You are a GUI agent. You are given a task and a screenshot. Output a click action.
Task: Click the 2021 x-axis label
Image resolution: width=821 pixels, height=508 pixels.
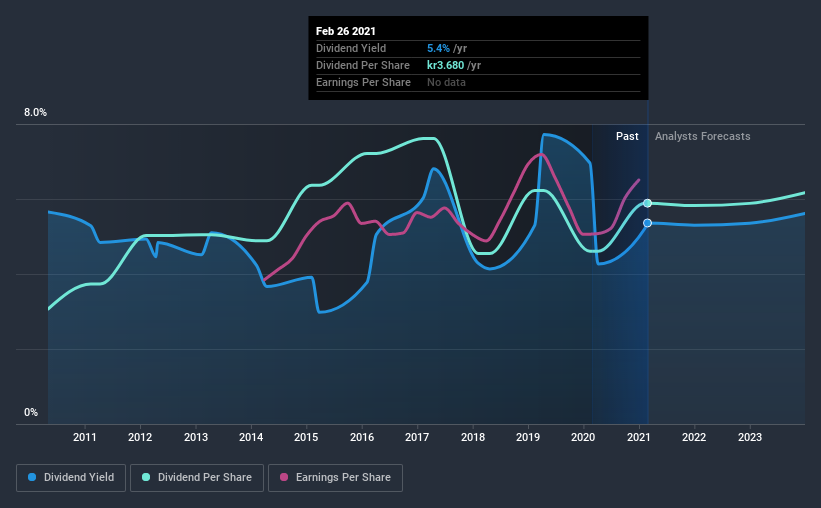(x=639, y=437)
